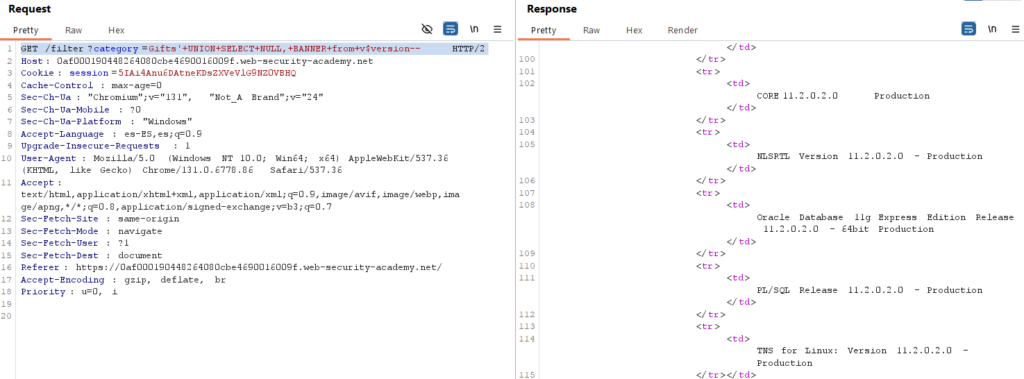The width and height of the screenshot is (1024, 379).
Task: Click the Sec-Ch-Ua-Mobile header line
Action: [x=80, y=110]
